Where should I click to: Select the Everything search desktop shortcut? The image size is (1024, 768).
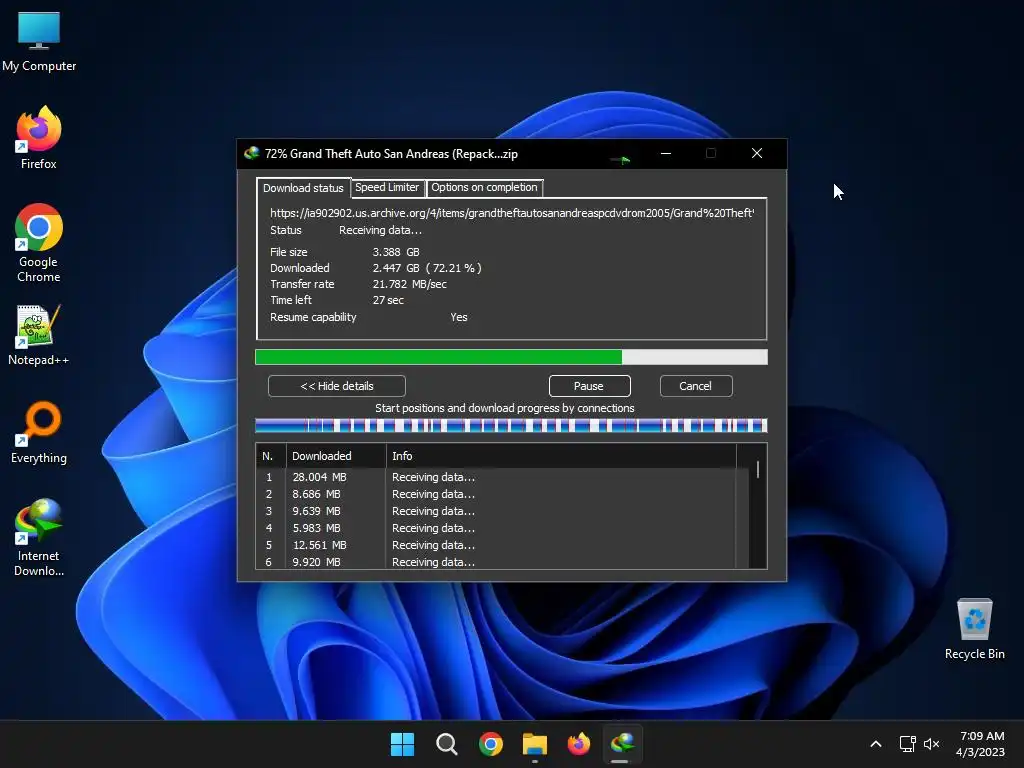point(39,432)
